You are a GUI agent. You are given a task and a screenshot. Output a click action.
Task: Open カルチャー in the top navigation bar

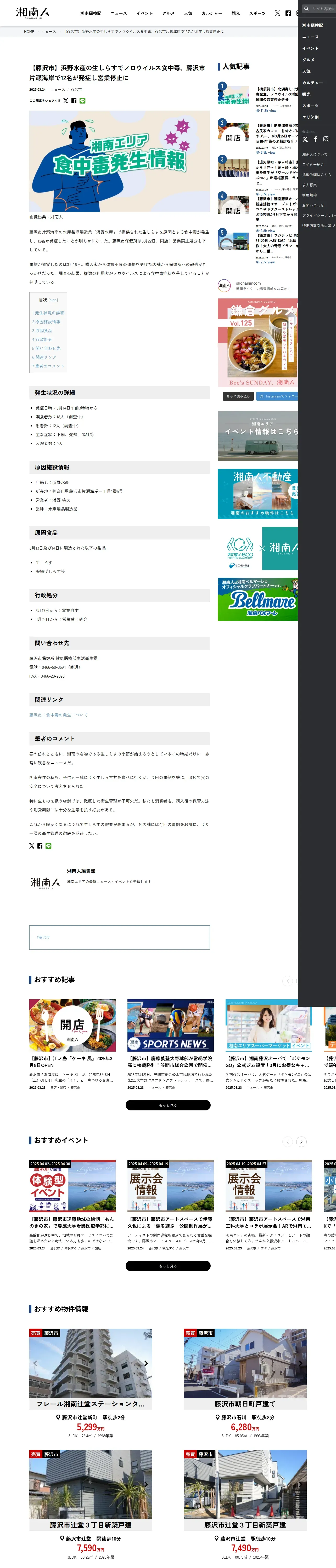point(212,13)
